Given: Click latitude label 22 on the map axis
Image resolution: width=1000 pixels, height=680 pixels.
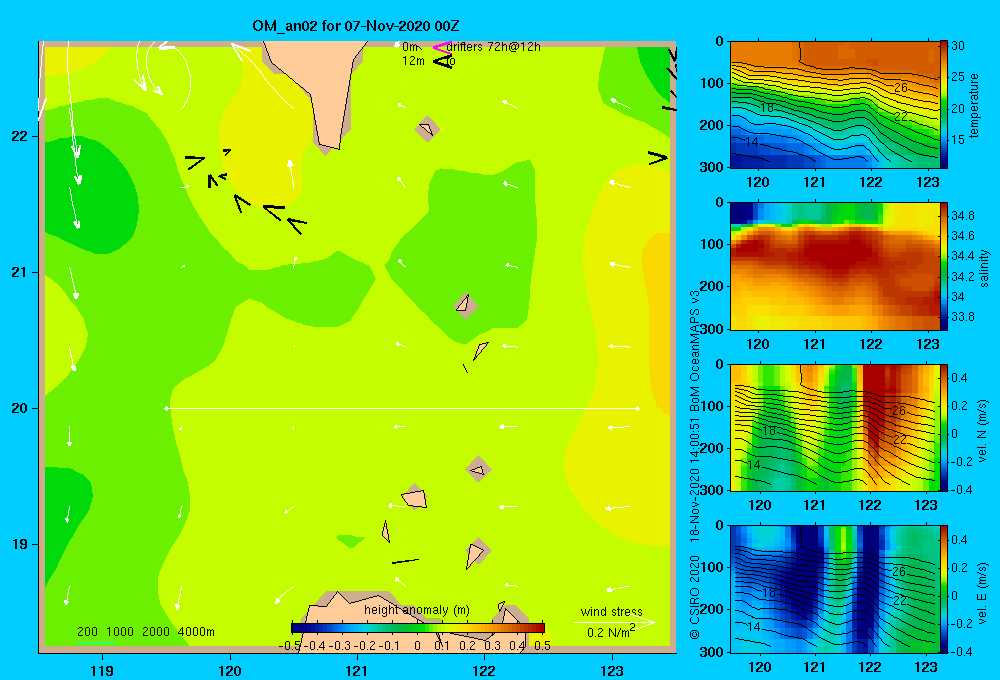Looking at the screenshot, I should click(18, 136).
